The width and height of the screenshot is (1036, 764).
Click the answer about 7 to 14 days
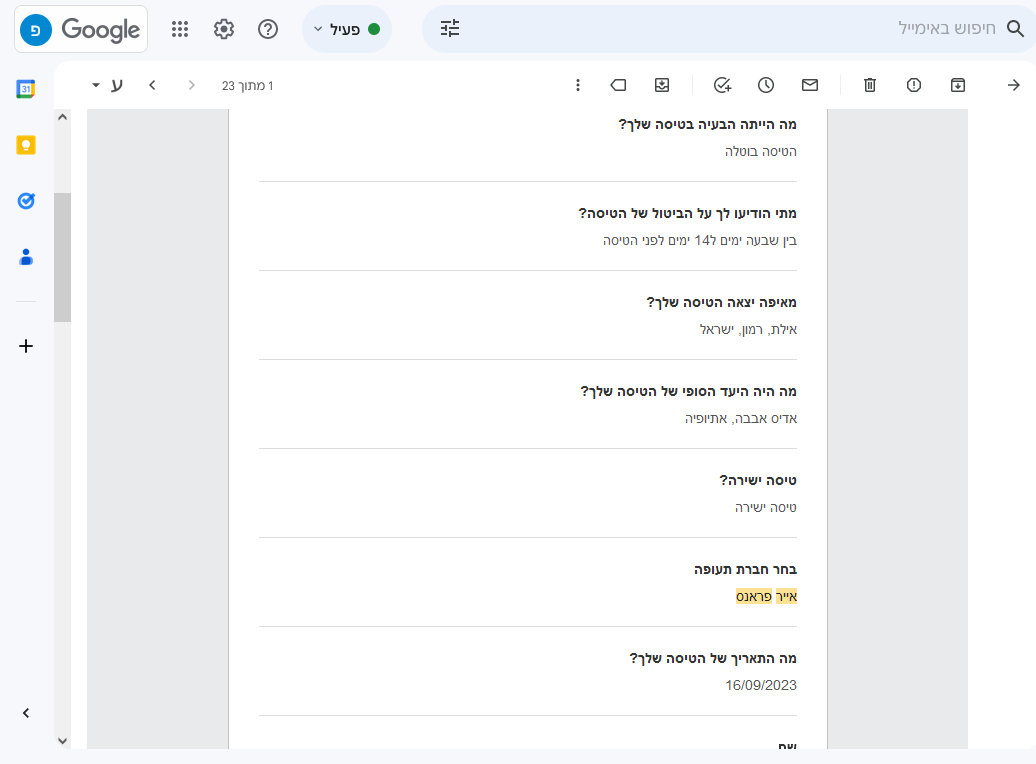click(700, 241)
